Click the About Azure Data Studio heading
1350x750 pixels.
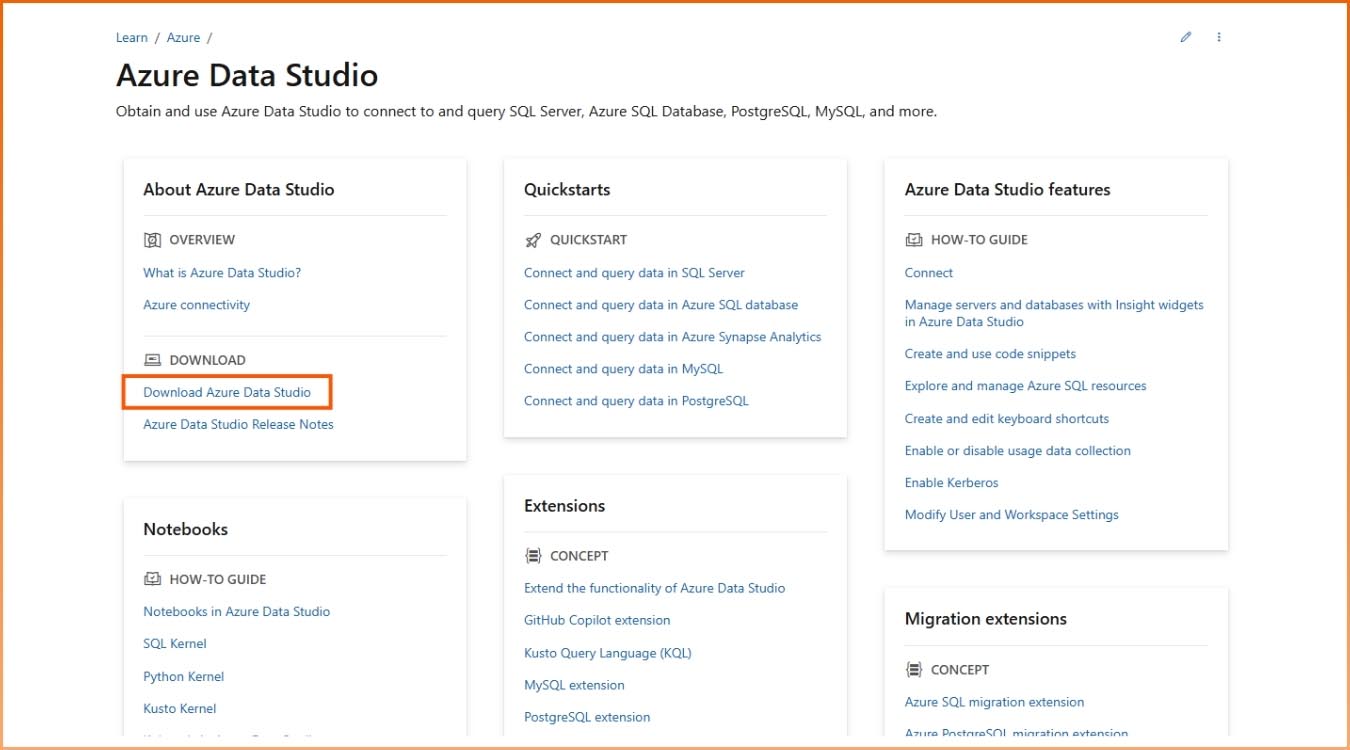239,189
